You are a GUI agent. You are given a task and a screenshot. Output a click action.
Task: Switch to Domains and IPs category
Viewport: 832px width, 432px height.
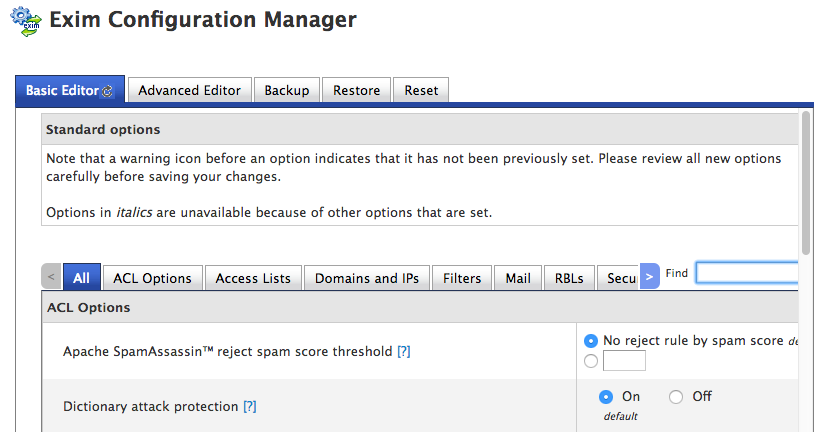[366, 278]
